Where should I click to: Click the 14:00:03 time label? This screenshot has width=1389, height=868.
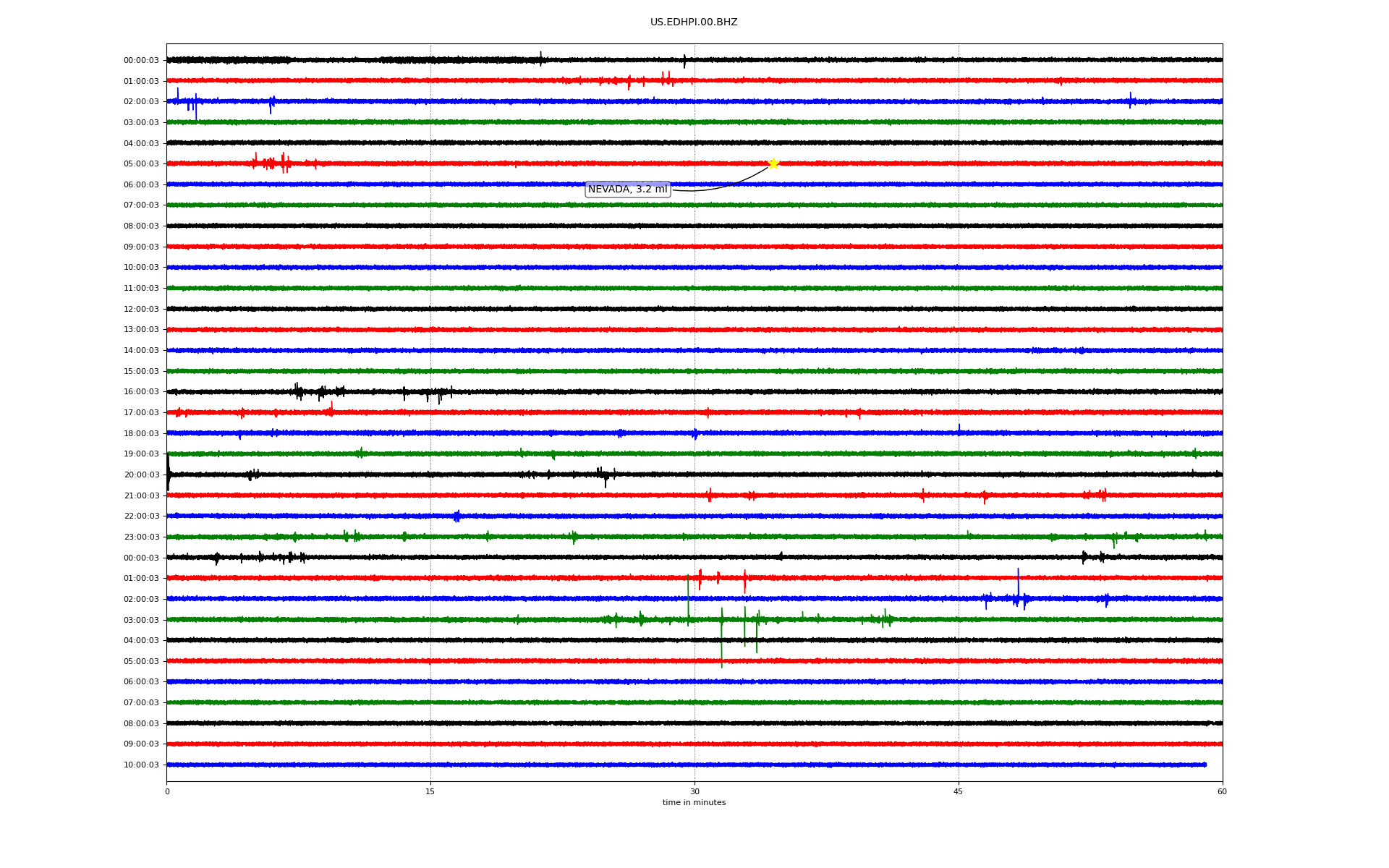141,351
